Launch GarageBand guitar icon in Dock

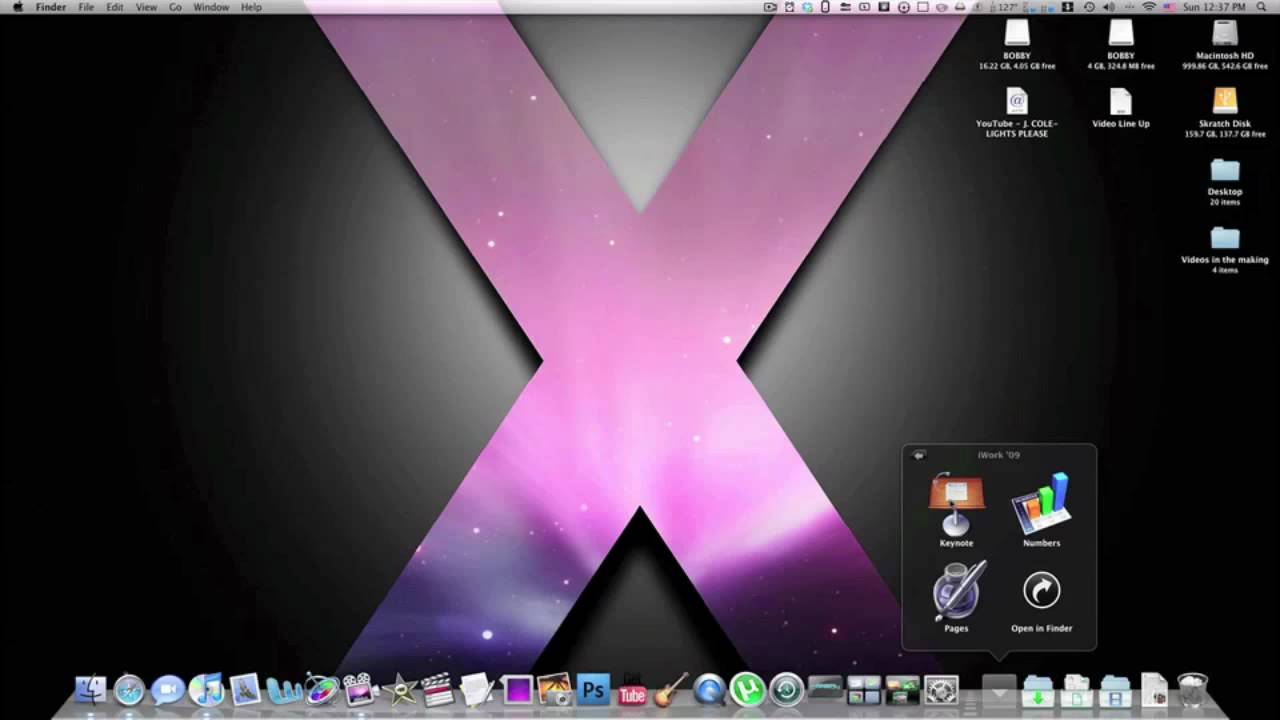(x=671, y=689)
